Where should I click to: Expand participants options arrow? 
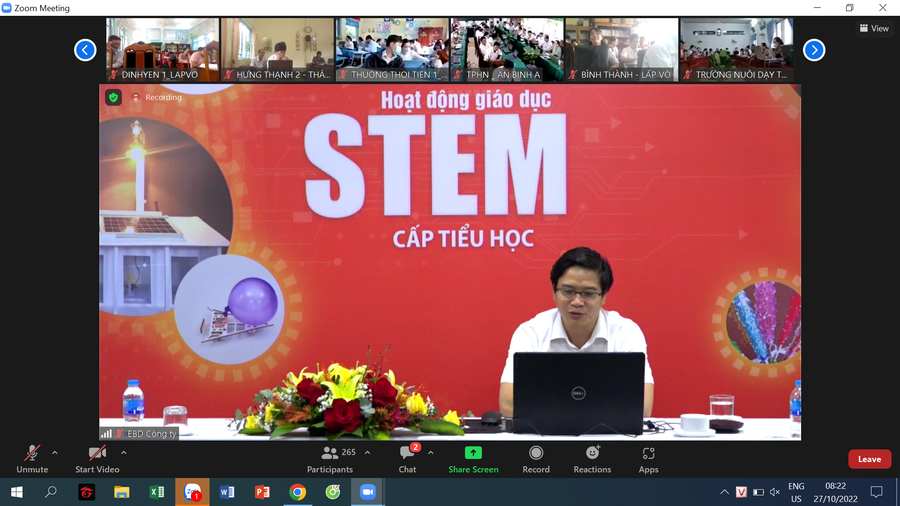[367, 453]
